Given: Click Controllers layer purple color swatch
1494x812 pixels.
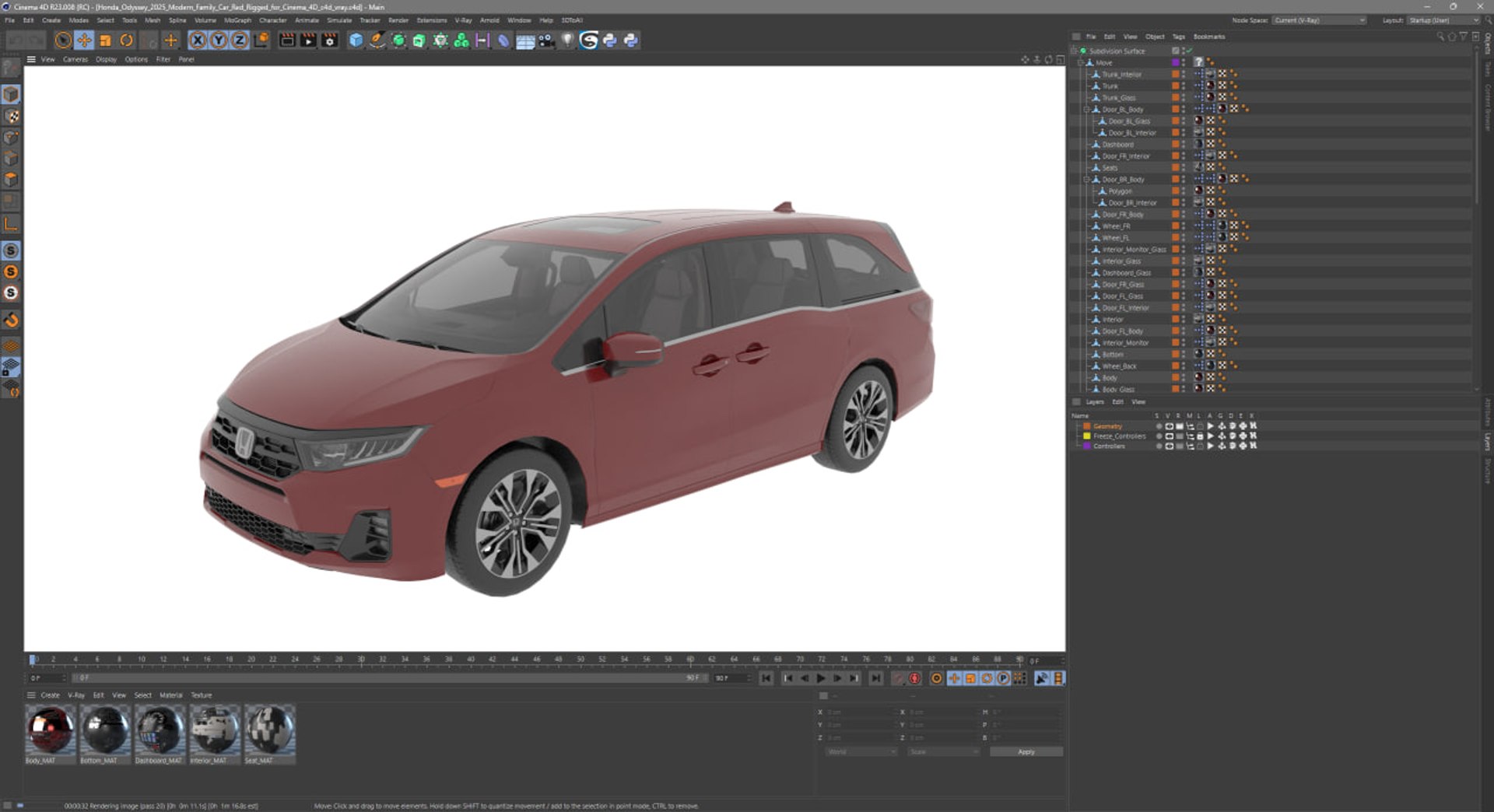Looking at the screenshot, I should pyautogui.click(x=1087, y=446).
